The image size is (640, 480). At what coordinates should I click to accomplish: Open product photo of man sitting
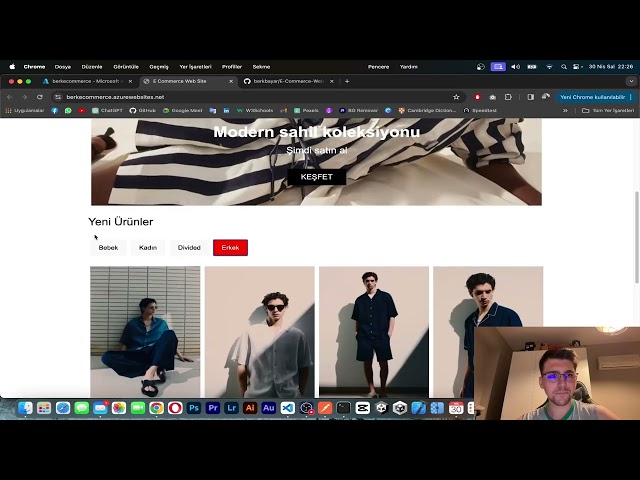(x=145, y=332)
